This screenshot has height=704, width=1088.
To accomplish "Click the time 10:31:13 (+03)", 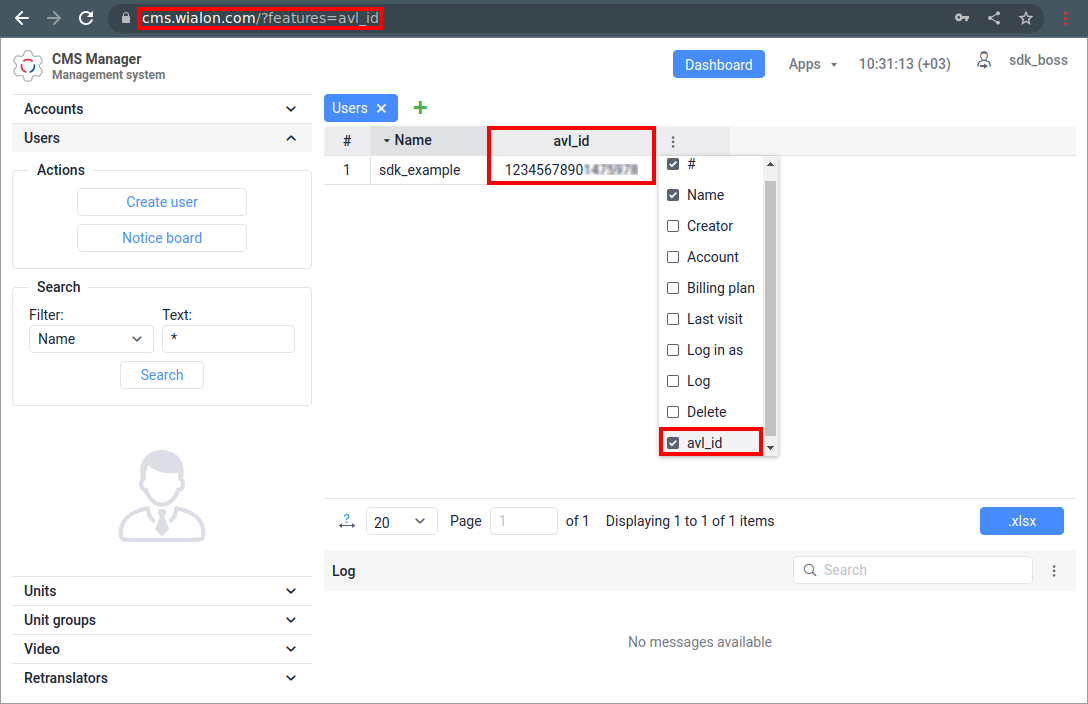I will (904, 65).
